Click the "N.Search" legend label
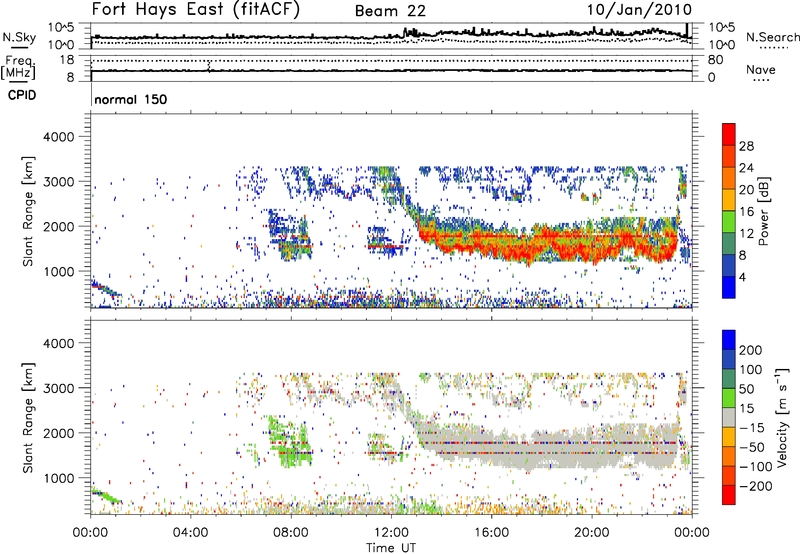The width and height of the screenshot is (800, 554). pos(772,37)
